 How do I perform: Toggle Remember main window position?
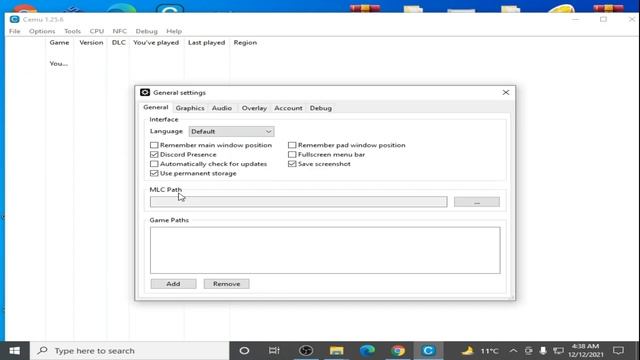click(154, 145)
